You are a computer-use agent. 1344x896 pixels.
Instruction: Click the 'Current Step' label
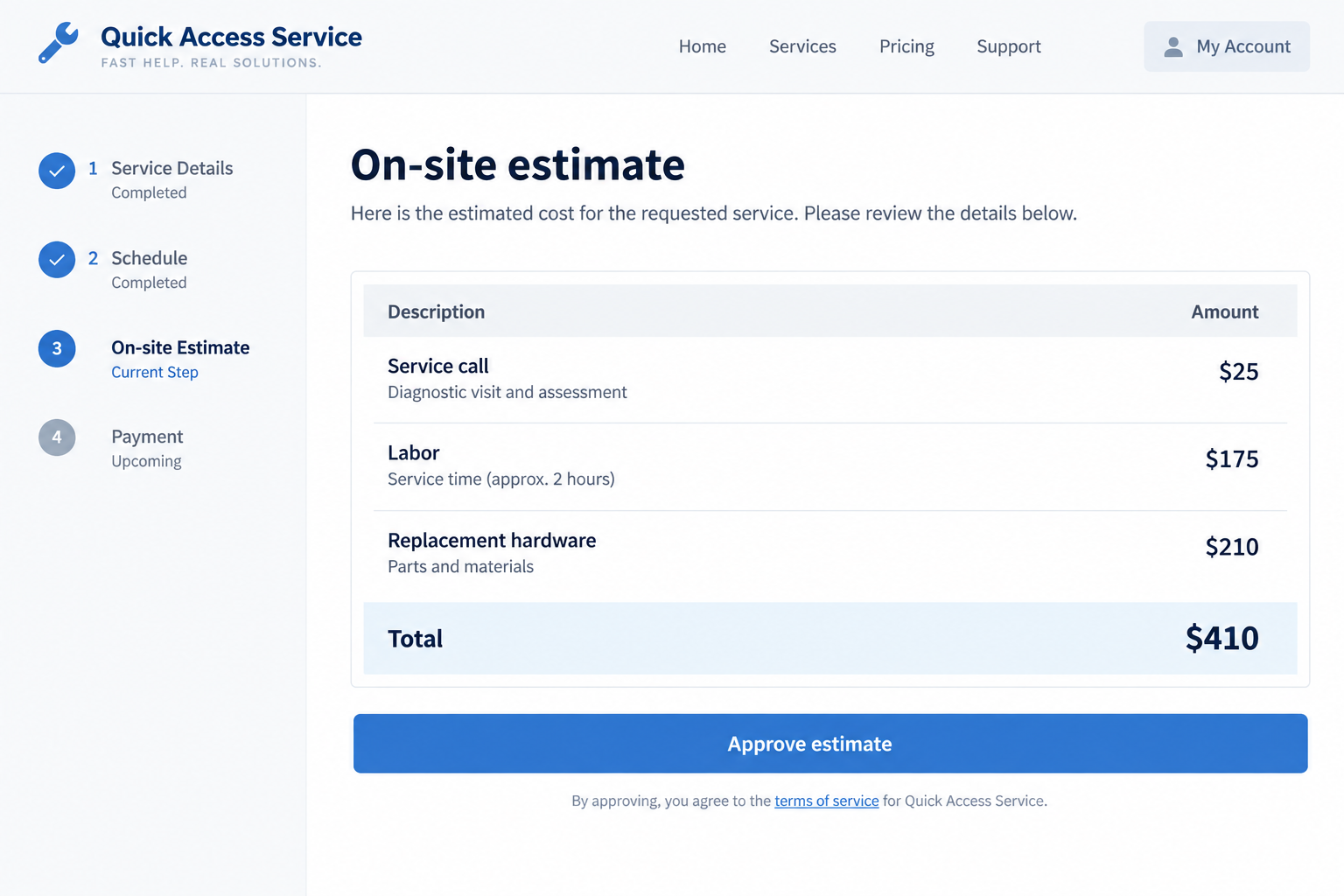[155, 373]
